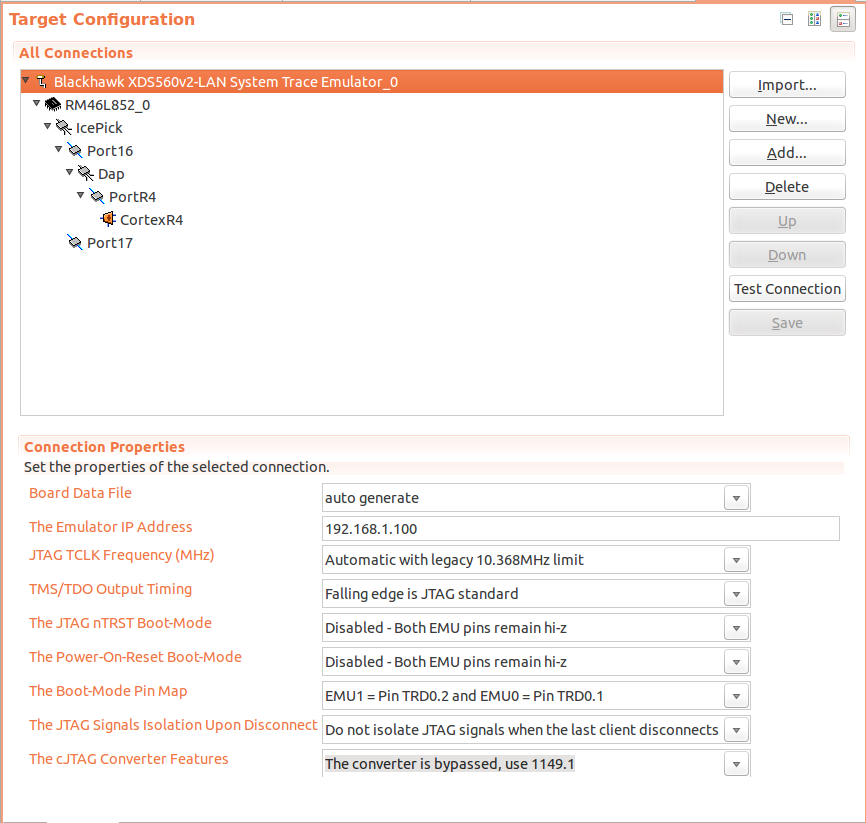Image resolution: width=866 pixels, height=823 pixels.
Task: Click the Down button
Action: click(787, 255)
